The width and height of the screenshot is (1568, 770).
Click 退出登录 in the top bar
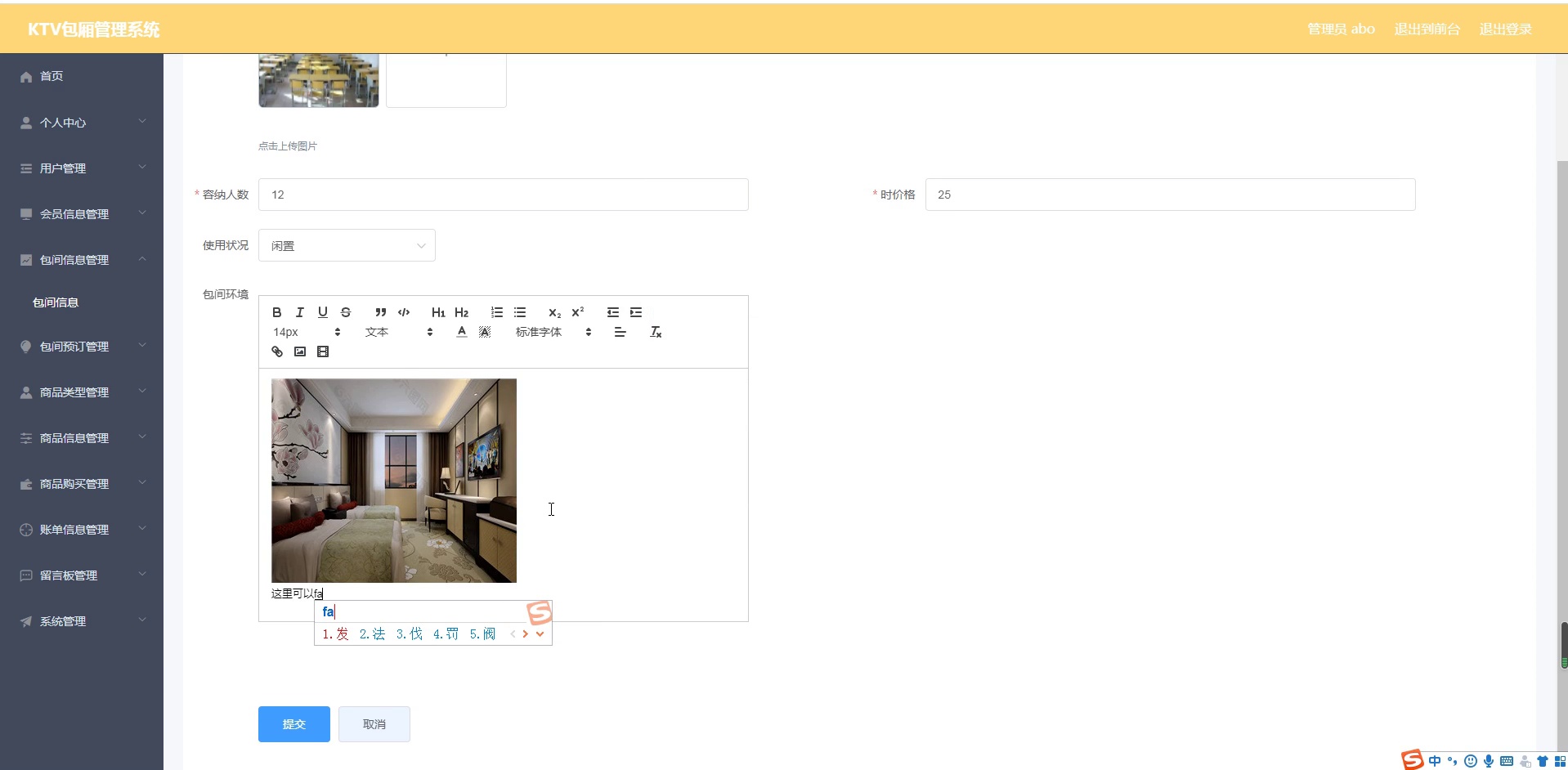[1505, 29]
